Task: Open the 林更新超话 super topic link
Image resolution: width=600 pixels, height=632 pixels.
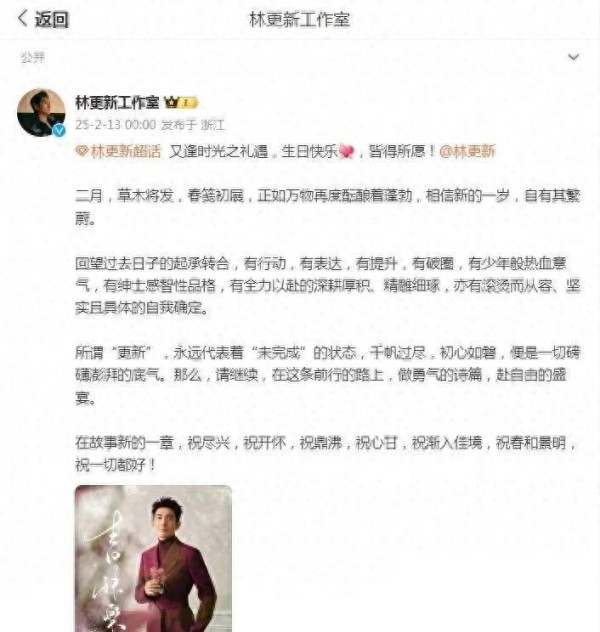Action: tap(126, 152)
